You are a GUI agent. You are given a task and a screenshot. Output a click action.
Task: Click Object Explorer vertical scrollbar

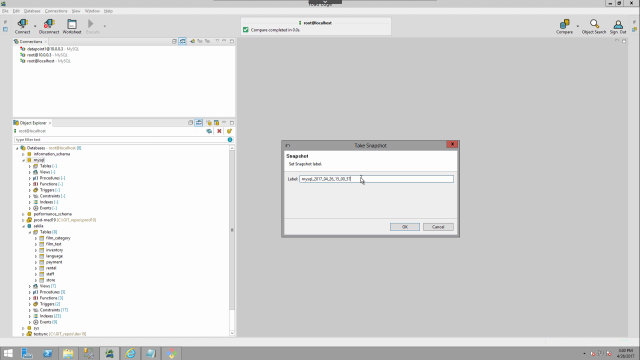pyautogui.click(x=232, y=230)
